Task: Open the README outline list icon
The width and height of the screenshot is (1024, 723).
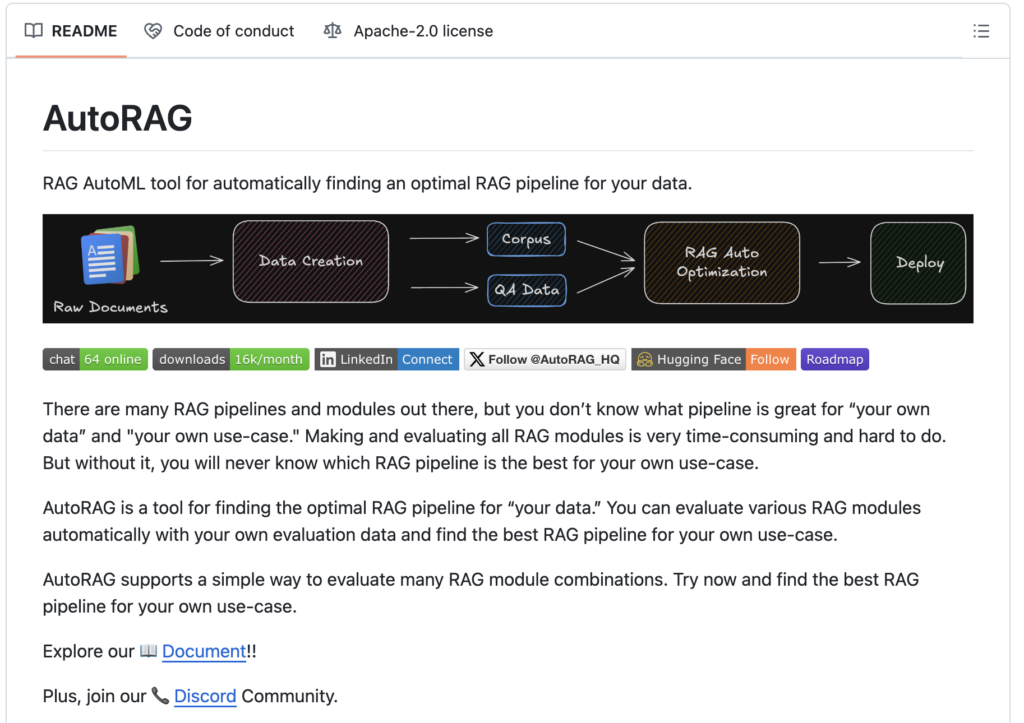Action: (981, 31)
